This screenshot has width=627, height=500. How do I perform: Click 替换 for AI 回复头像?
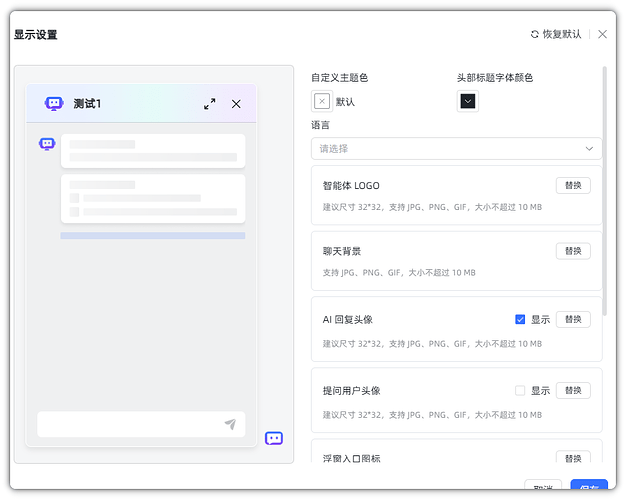(573, 320)
